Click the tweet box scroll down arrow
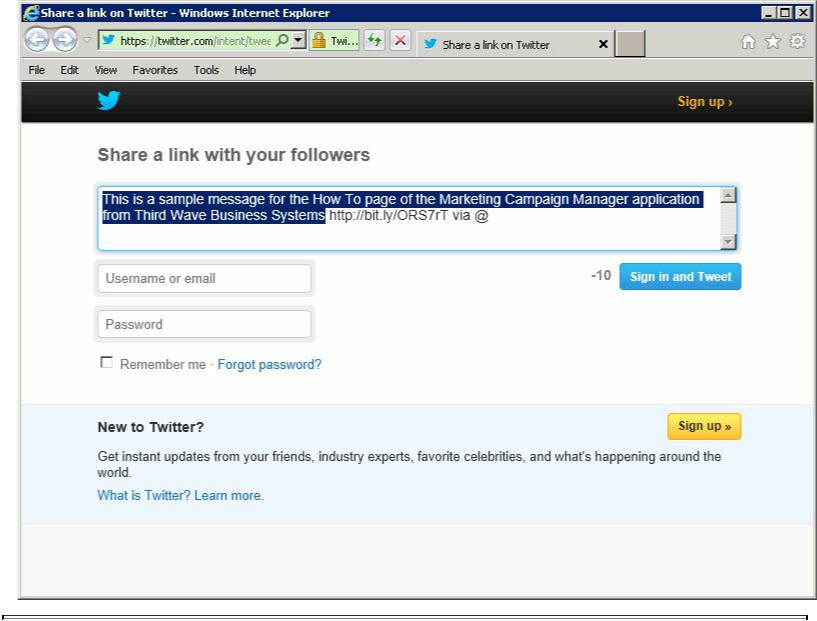This screenshot has height=621, width=817. point(728,242)
